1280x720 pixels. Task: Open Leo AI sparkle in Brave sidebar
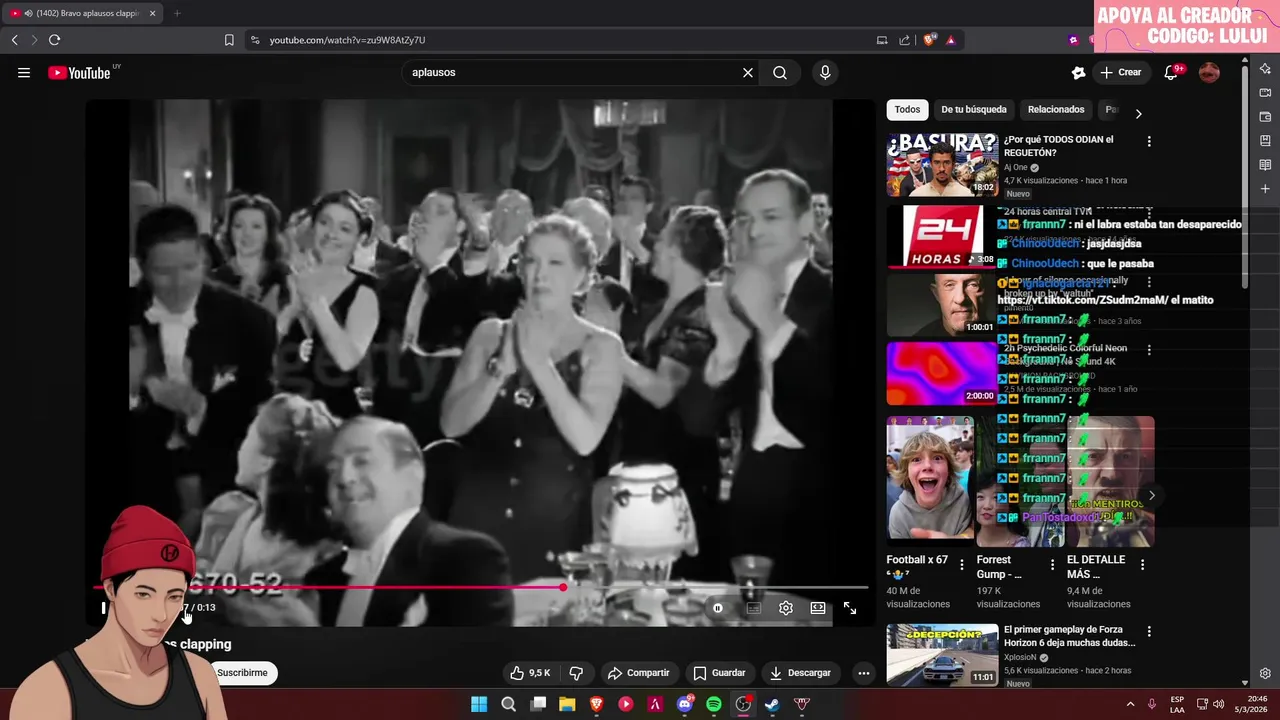(1265, 69)
